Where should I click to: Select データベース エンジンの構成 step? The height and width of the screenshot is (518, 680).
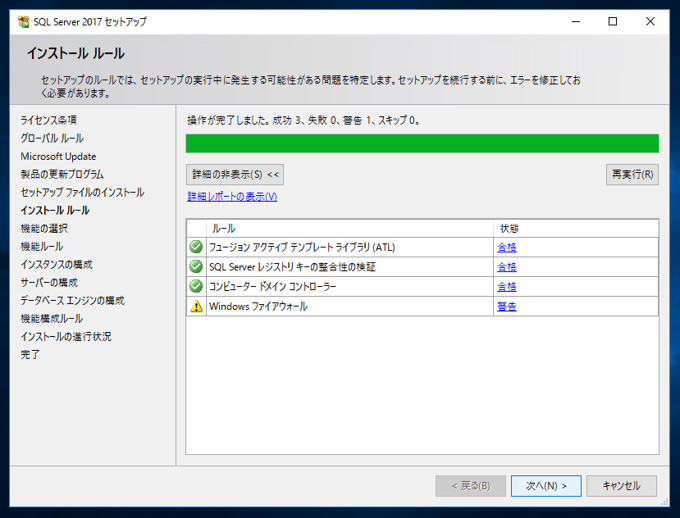pos(72,300)
